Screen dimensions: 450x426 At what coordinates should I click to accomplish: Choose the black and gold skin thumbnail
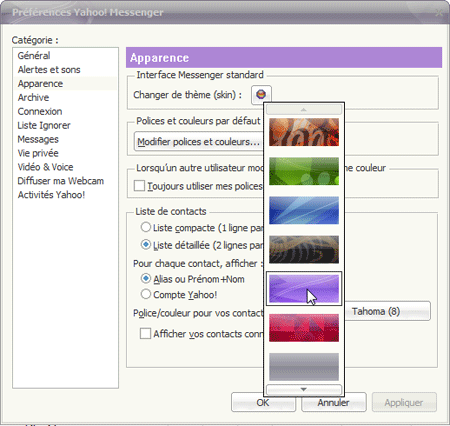click(x=304, y=249)
